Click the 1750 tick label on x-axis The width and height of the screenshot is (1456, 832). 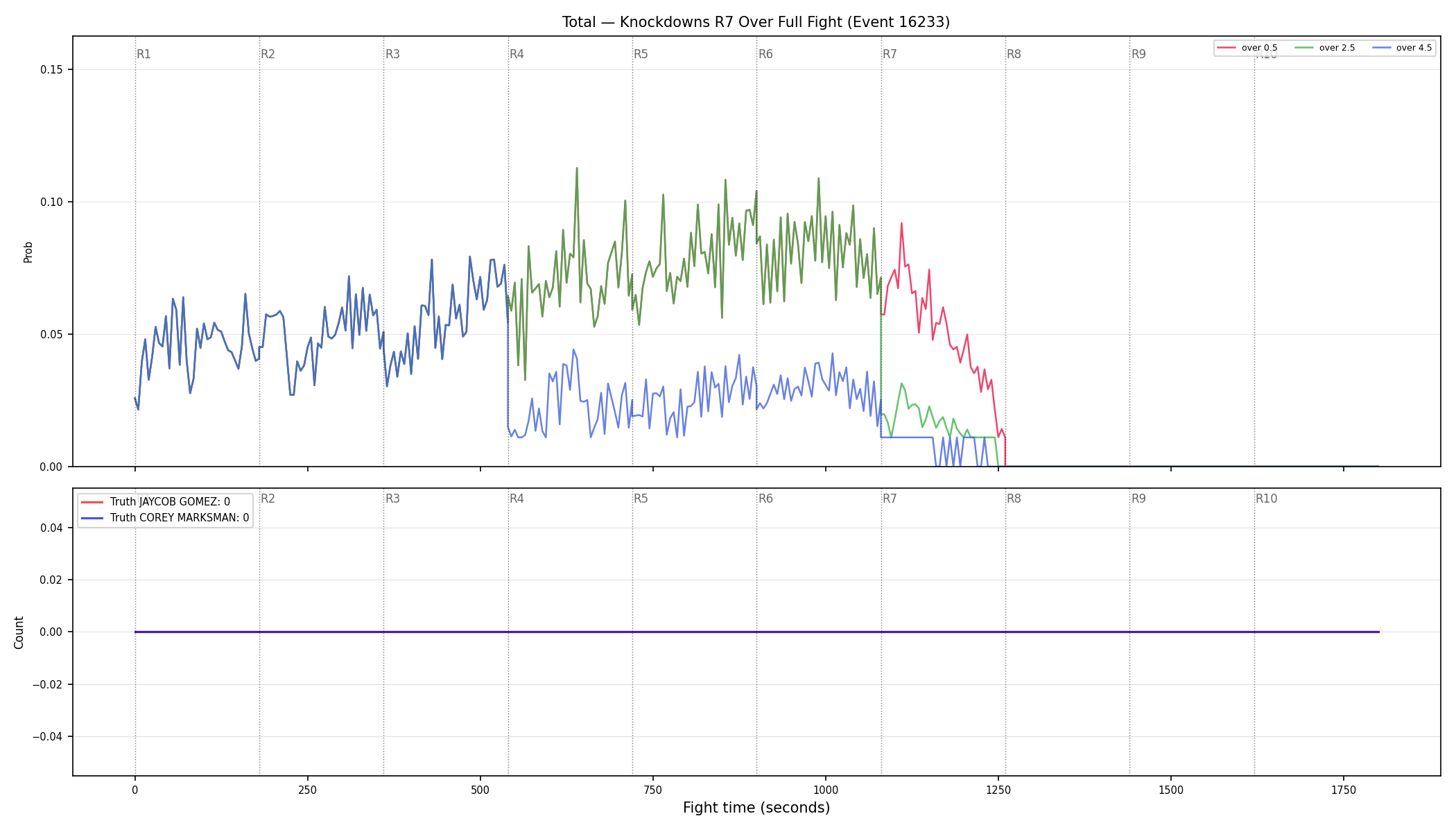[x=1344, y=790]
